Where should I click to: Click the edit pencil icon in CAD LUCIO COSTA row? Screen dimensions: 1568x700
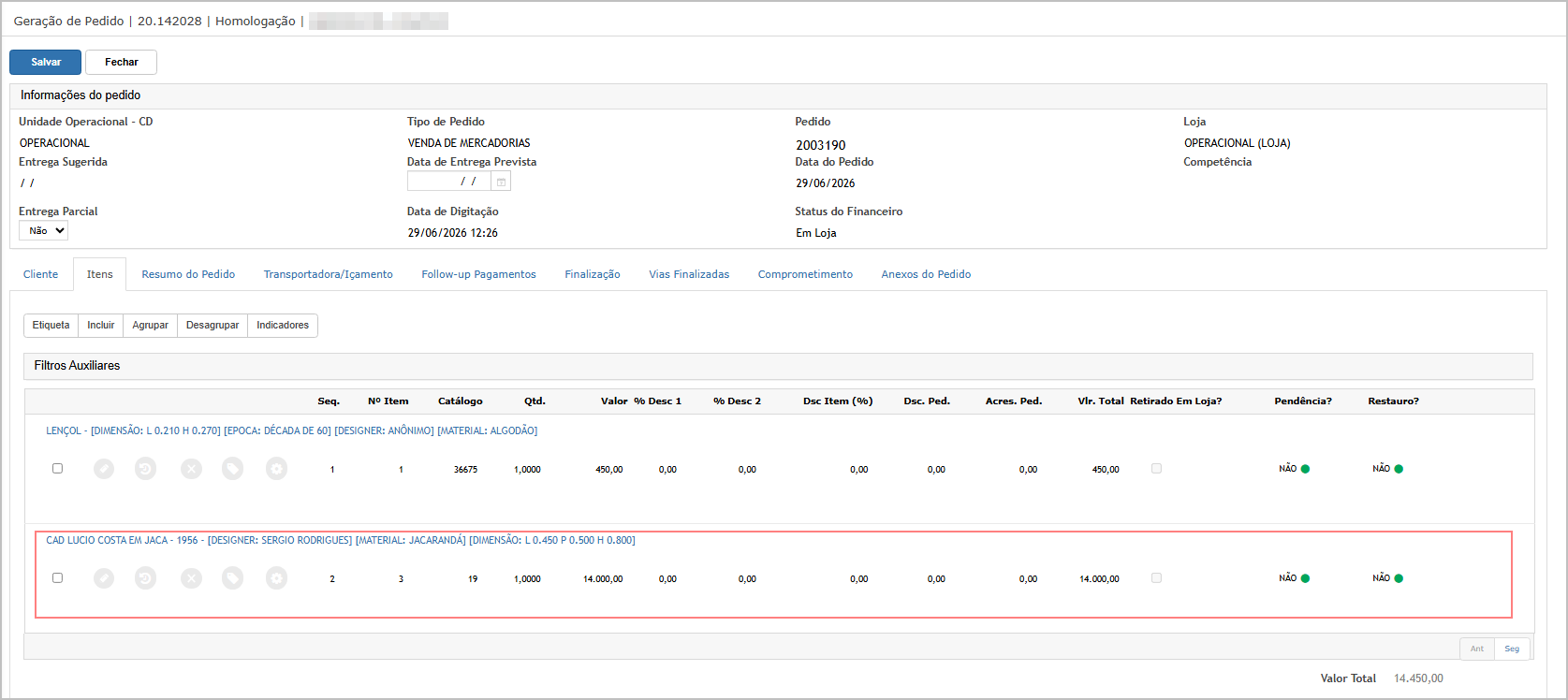pos(104,578)
